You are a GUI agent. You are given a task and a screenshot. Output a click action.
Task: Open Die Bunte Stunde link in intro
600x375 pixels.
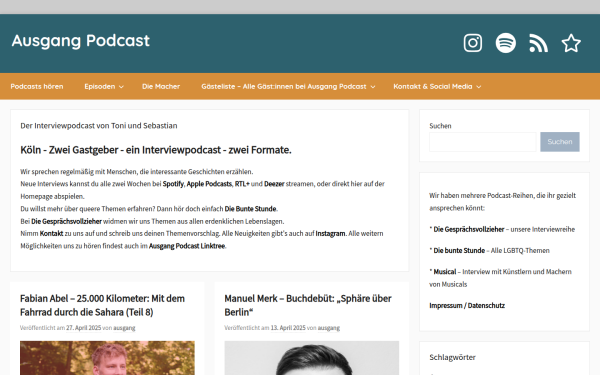click(250, 209)
